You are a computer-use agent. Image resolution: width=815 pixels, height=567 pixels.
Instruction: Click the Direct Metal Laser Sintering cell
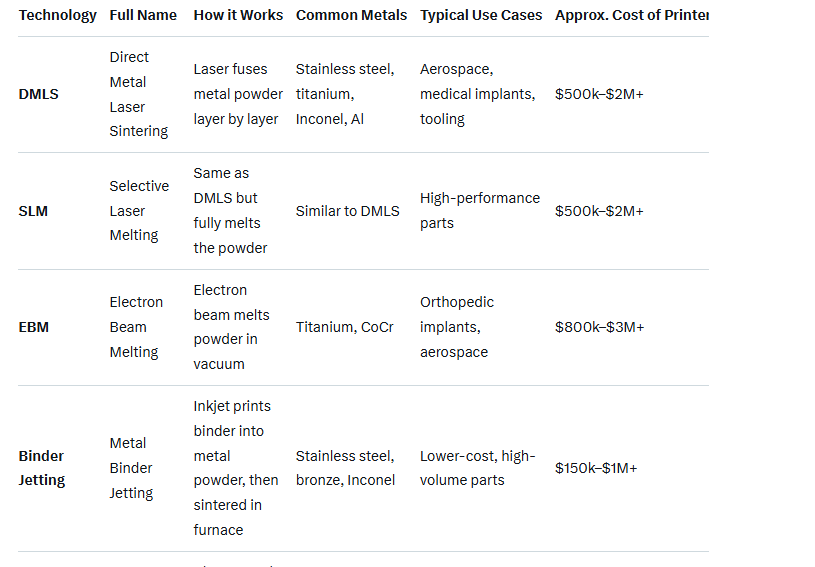(x=139, y=94)
